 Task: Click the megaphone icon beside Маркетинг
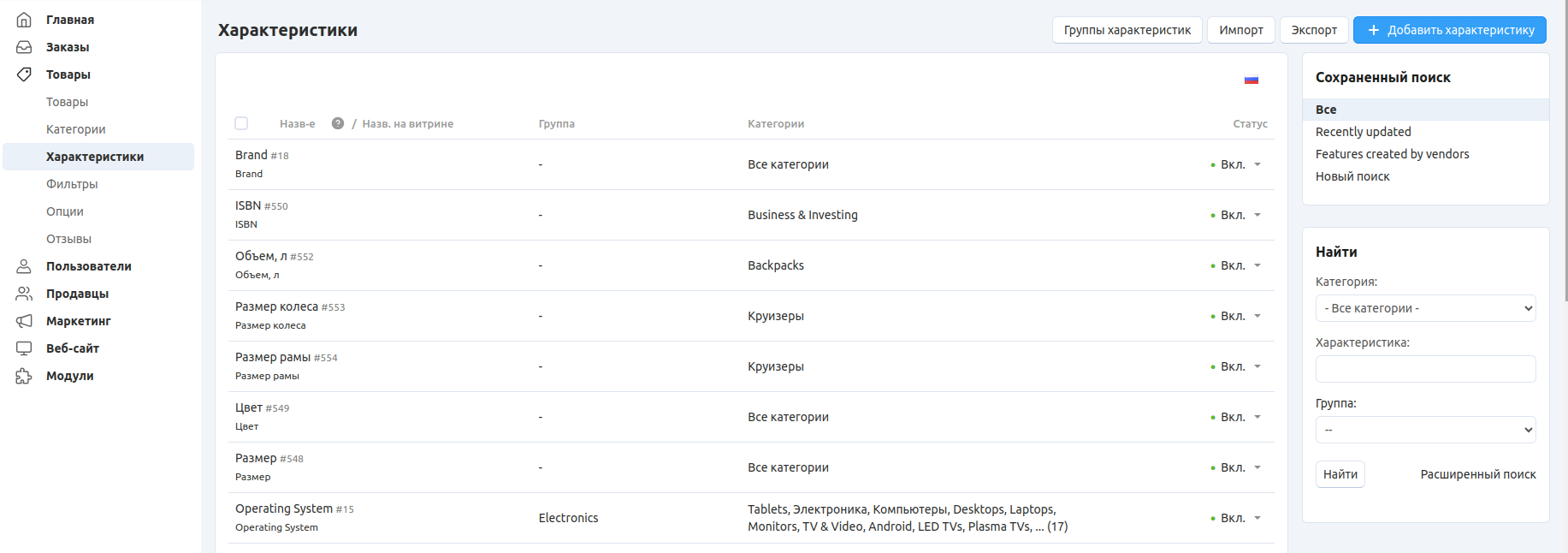point(24,321)
